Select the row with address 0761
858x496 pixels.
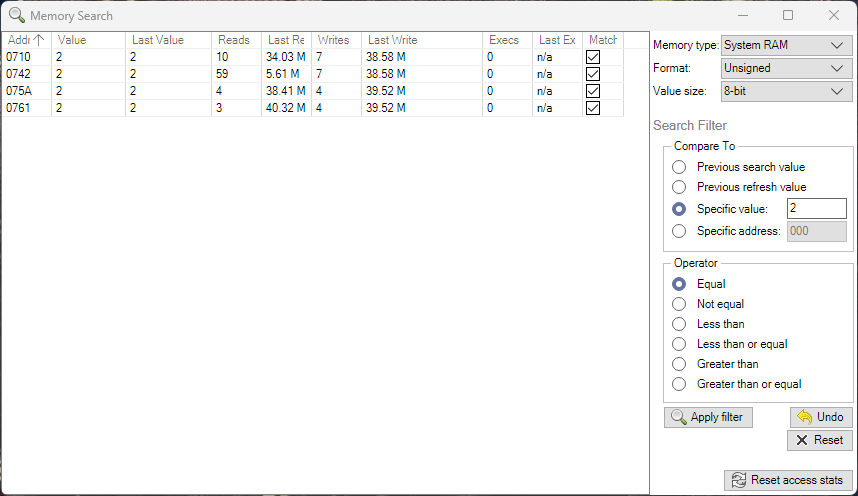click(x=312, y=108)
